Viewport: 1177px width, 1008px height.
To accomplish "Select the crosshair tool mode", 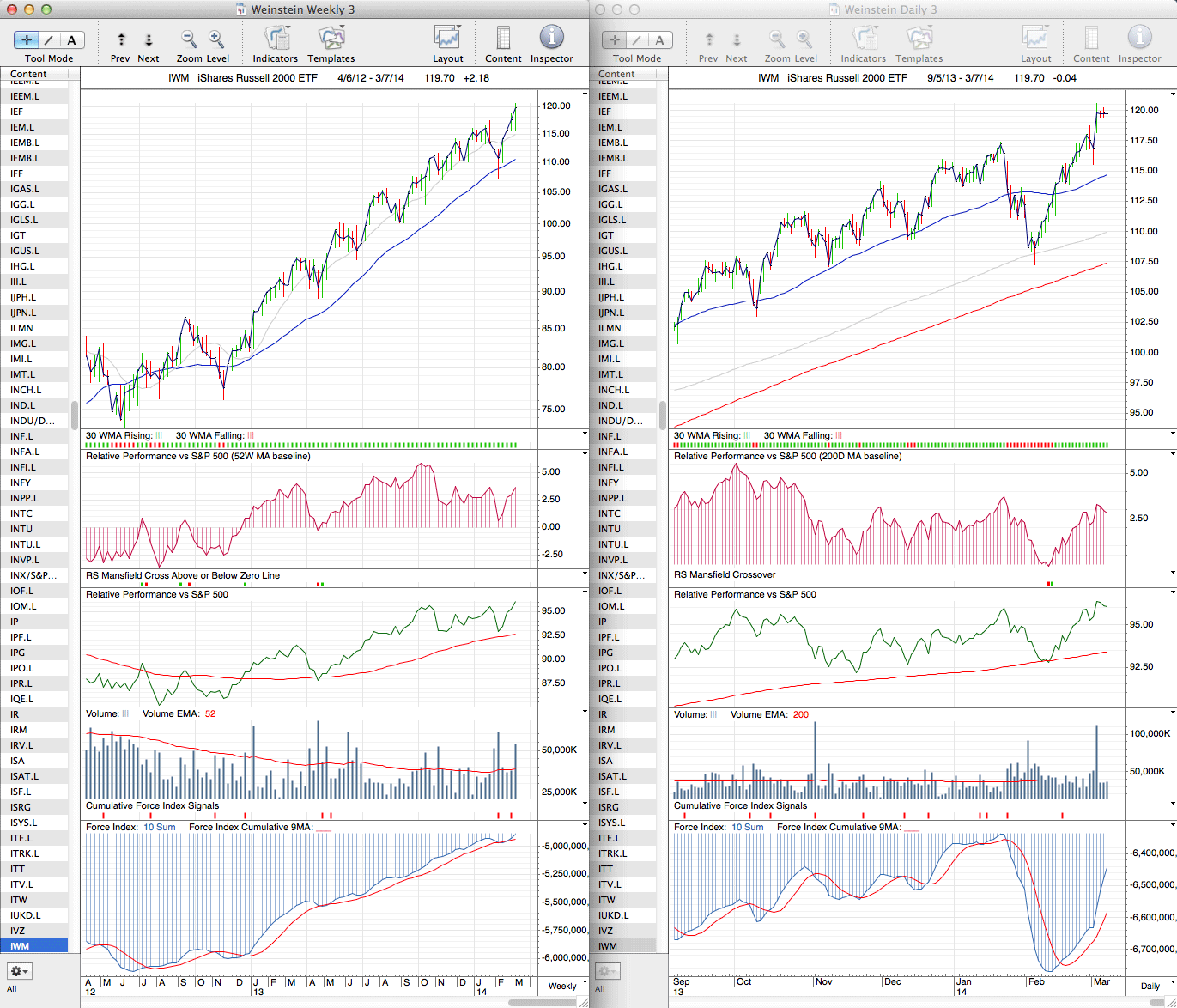I will tap(27, 39).
